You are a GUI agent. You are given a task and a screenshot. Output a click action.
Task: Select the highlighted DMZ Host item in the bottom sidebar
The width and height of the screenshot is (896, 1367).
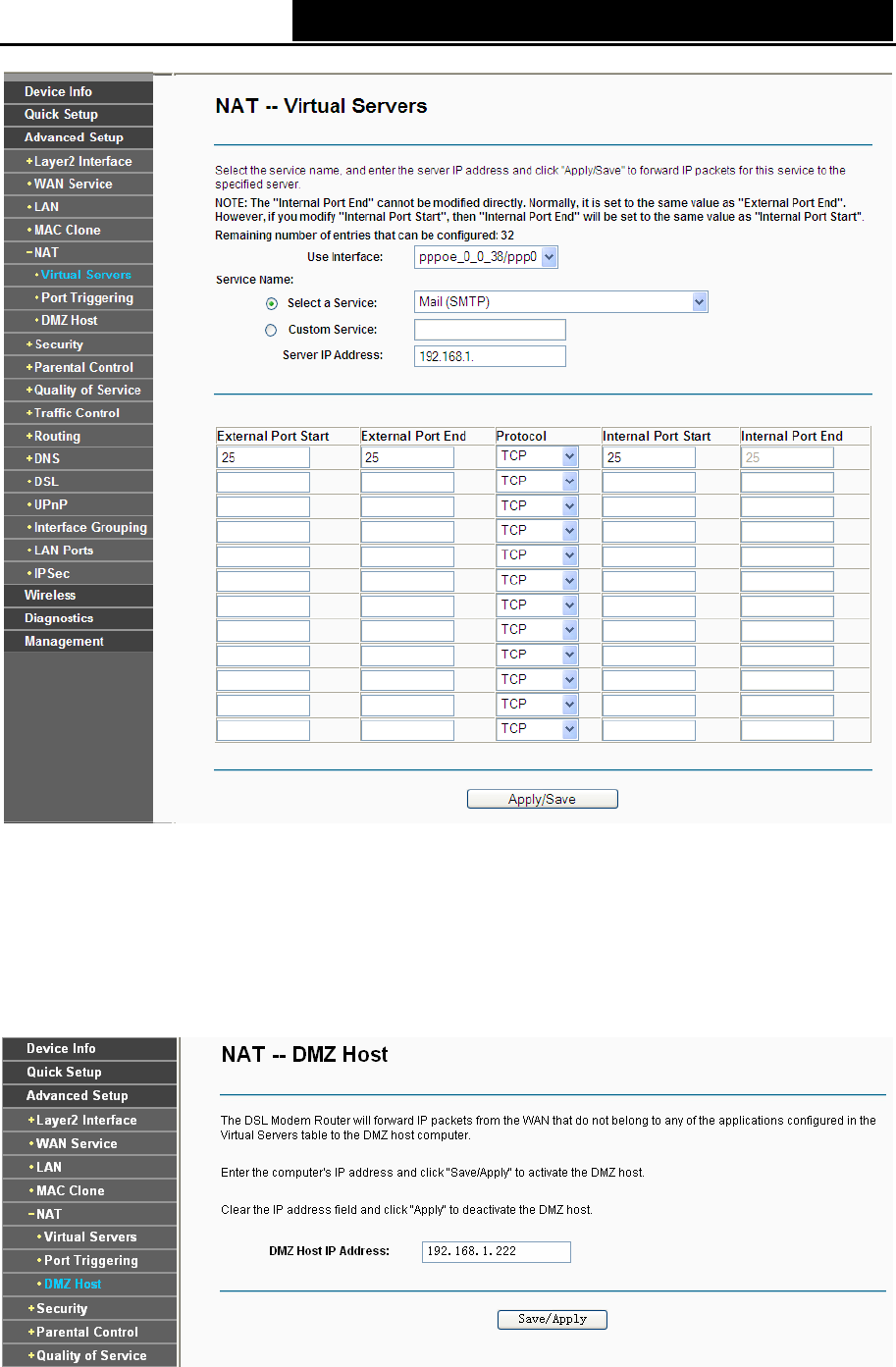[x=73, y=1284]
